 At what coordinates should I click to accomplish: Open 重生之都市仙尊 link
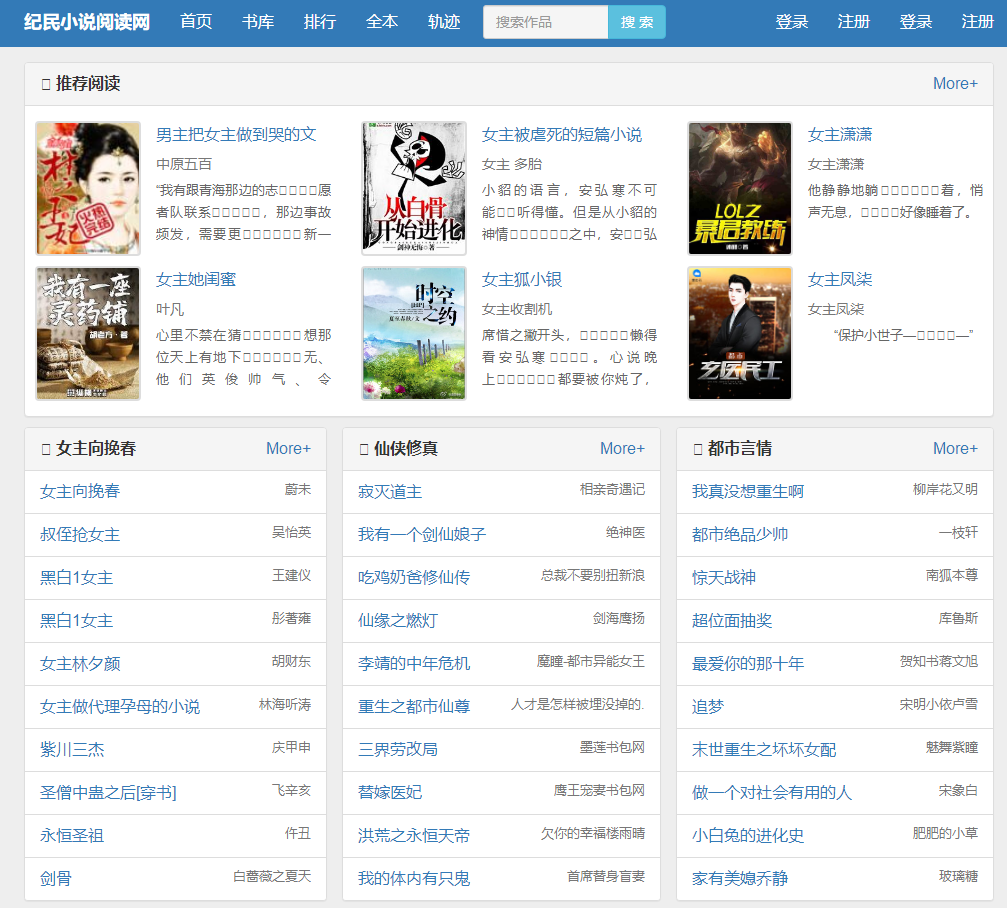414,706
